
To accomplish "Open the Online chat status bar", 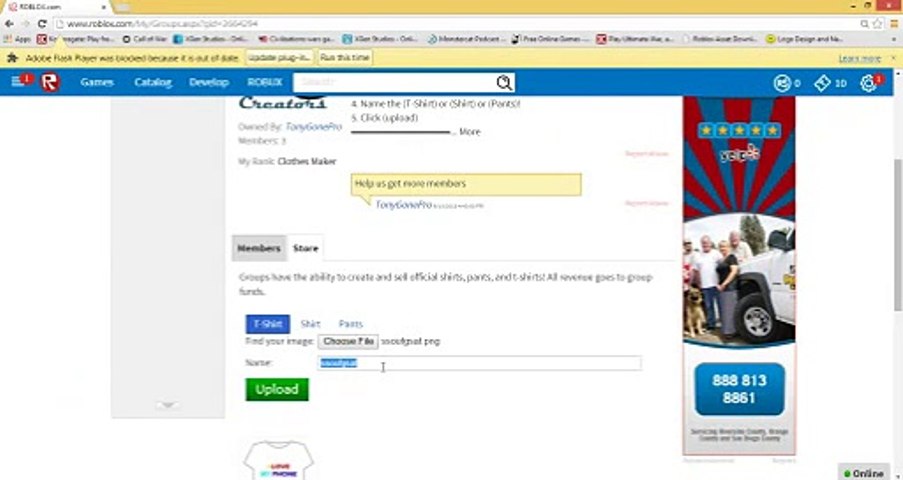I will pyautogui.click(x=864, y=473).
